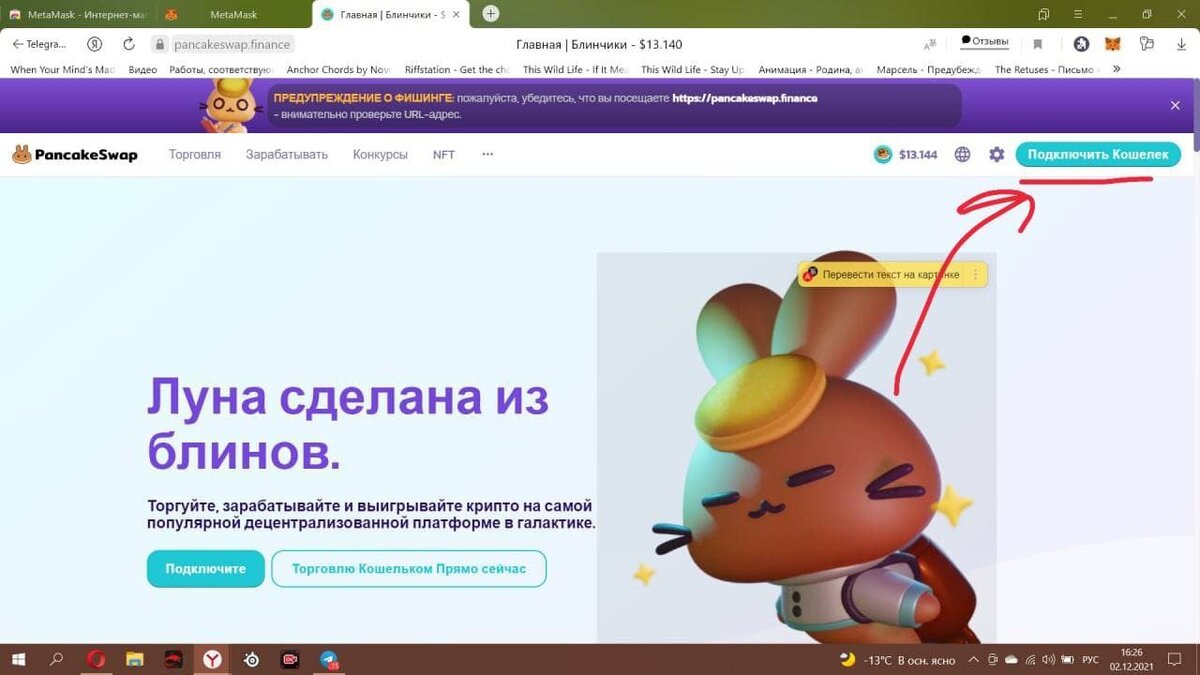Switch РУС input language
Screen dimensions: 1200x675
pos(1091,660)
